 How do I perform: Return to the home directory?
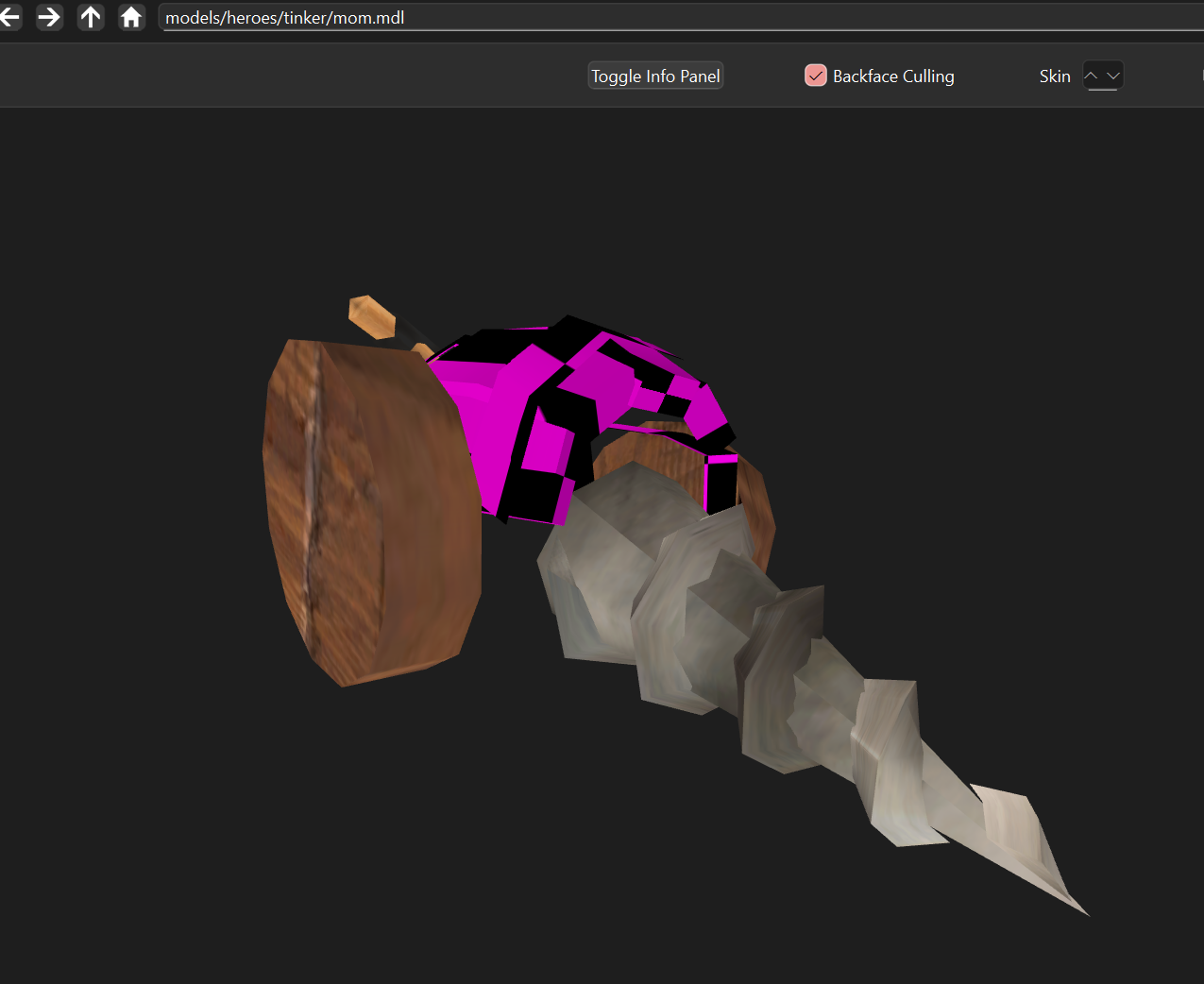pyautogui.click(x=131, y=17)
